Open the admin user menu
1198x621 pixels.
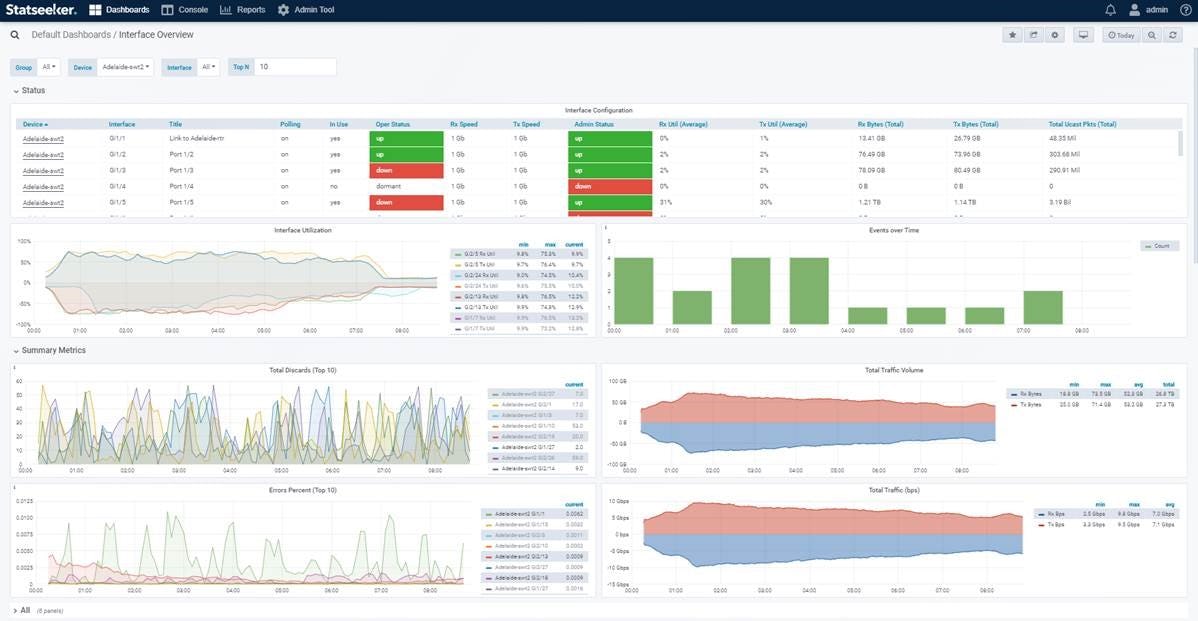tap(1148, 8)
